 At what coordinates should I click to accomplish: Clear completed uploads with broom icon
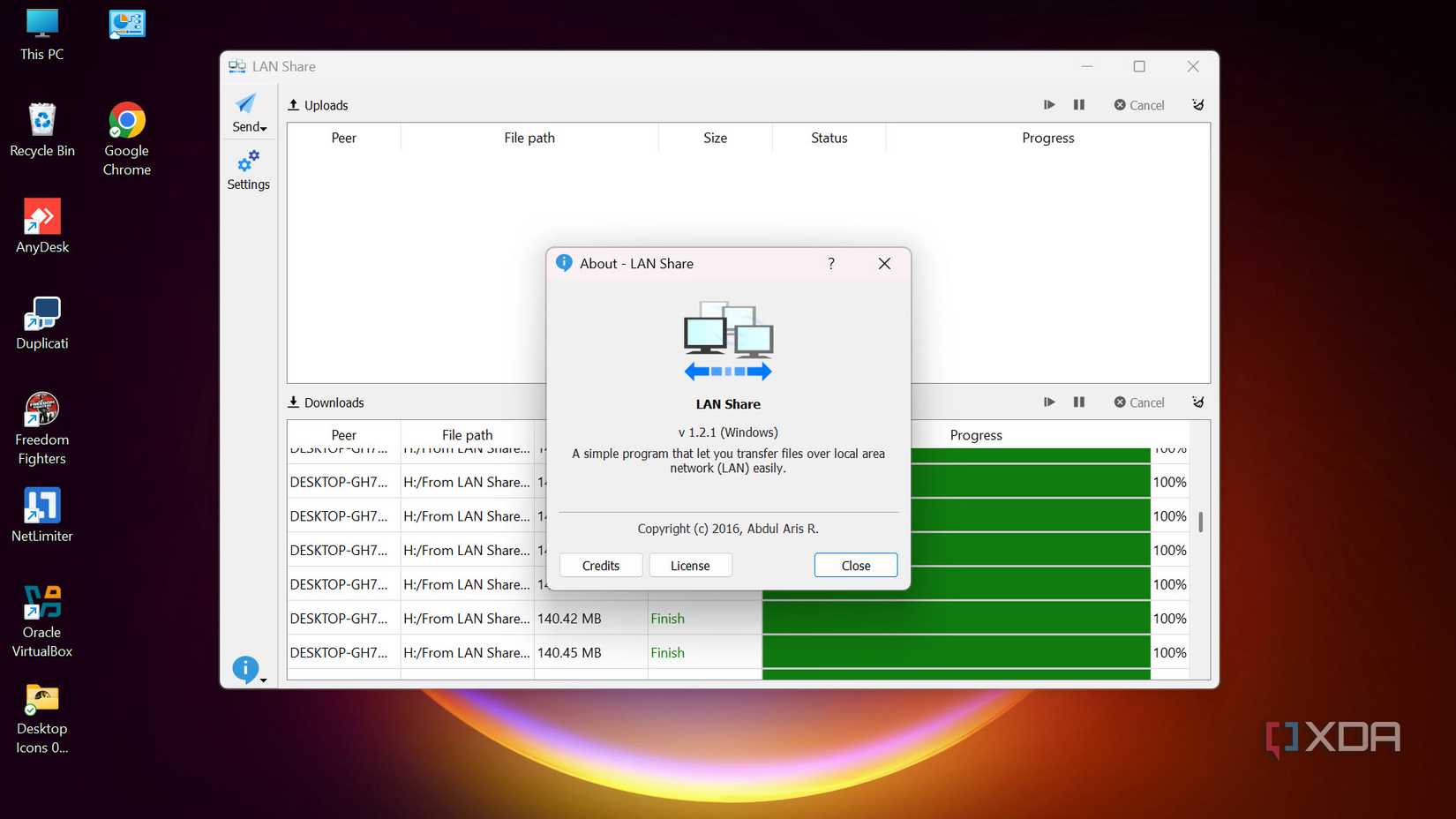(1197, 105)
